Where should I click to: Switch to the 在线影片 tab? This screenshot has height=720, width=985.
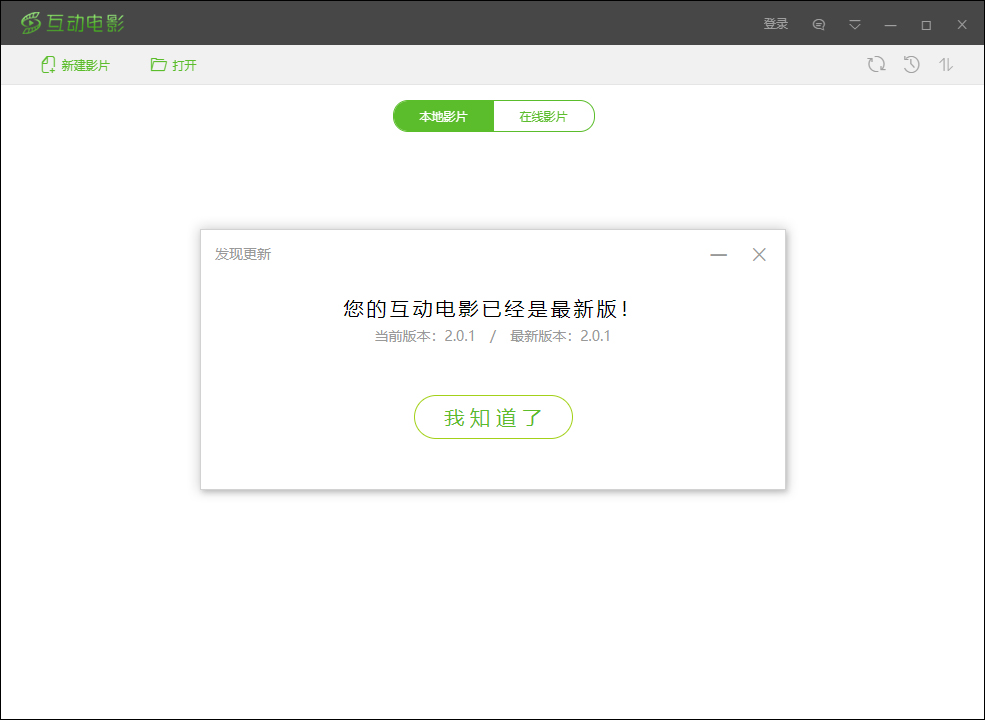tap(544, 116)
